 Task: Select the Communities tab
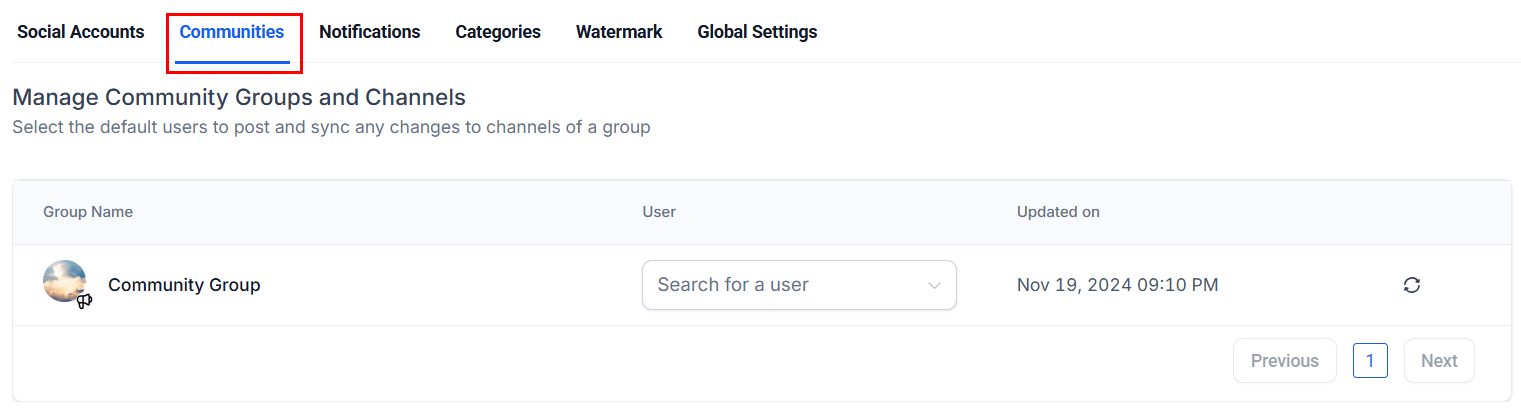click(232, 32)
